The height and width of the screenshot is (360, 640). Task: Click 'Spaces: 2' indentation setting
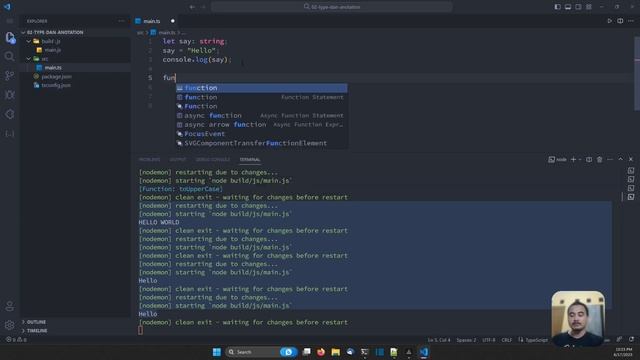[466, 340]
